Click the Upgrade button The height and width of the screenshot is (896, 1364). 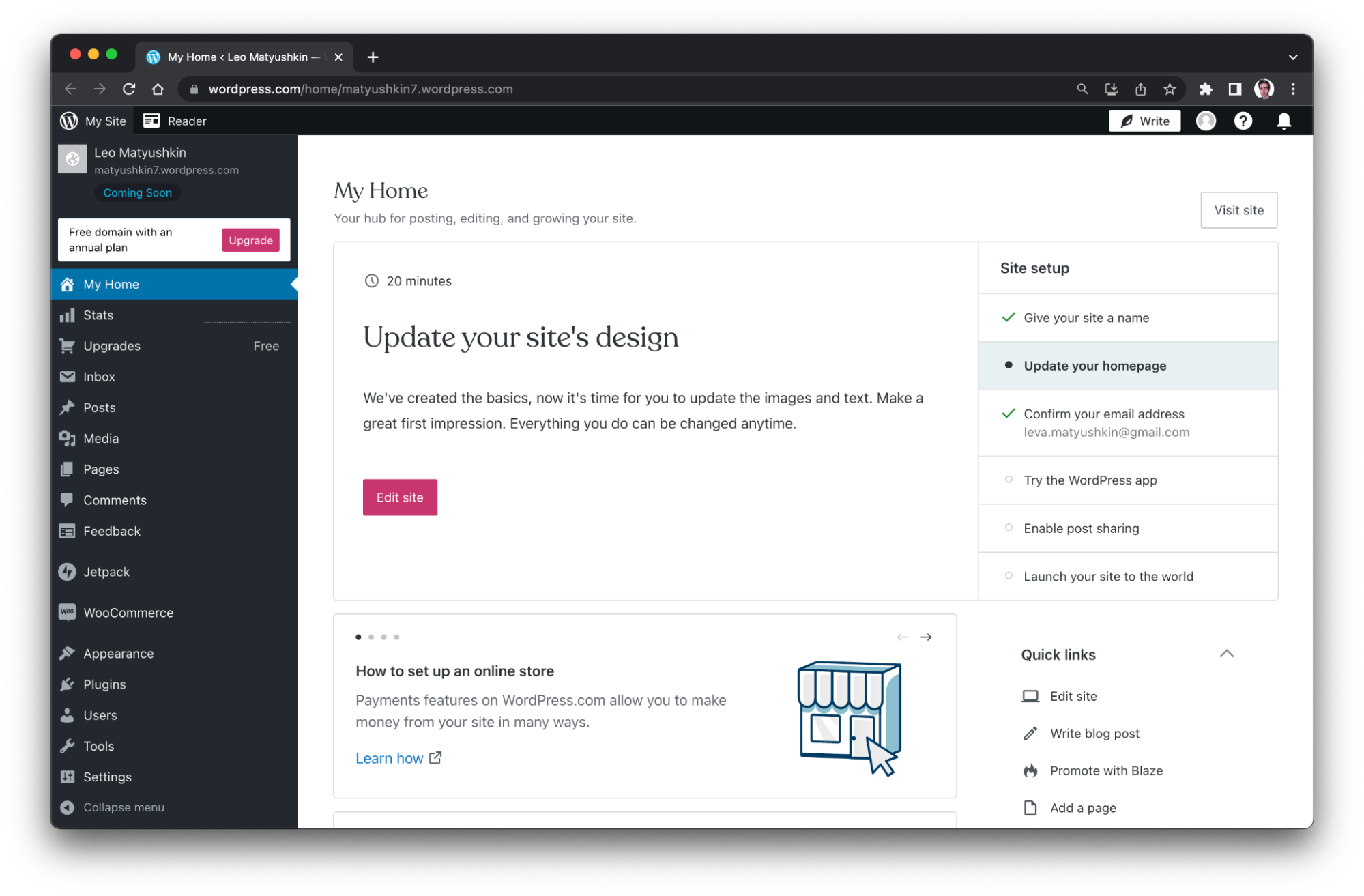pos(250,240)
